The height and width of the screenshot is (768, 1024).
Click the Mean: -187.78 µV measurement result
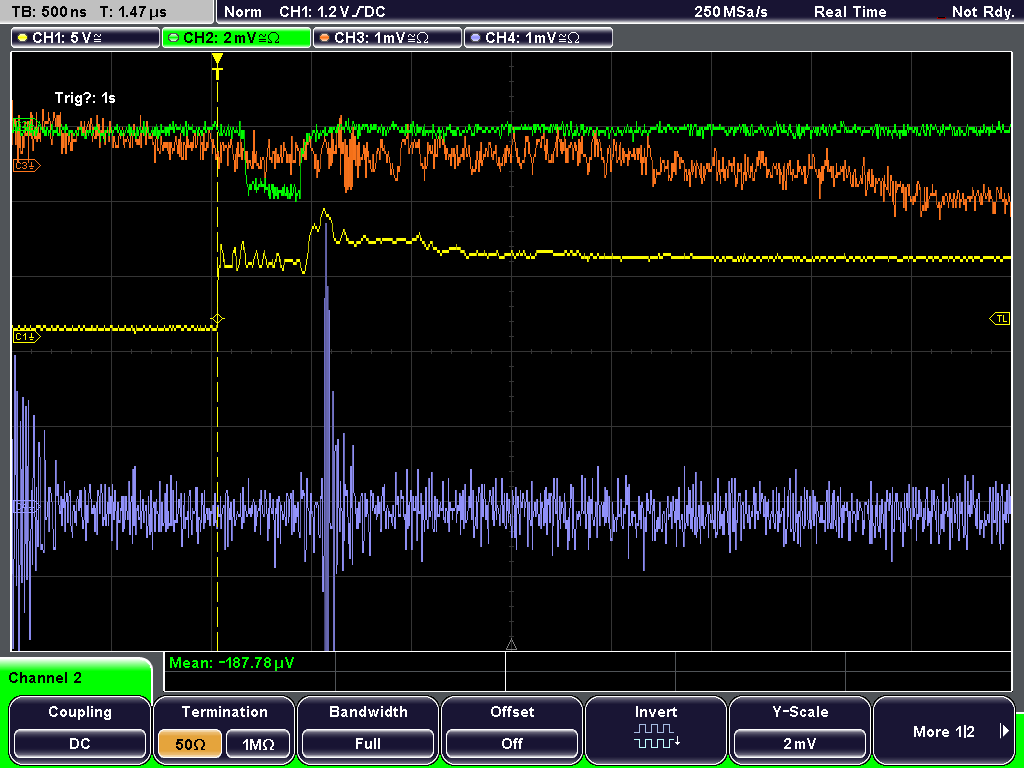click(x=232, y=663)
